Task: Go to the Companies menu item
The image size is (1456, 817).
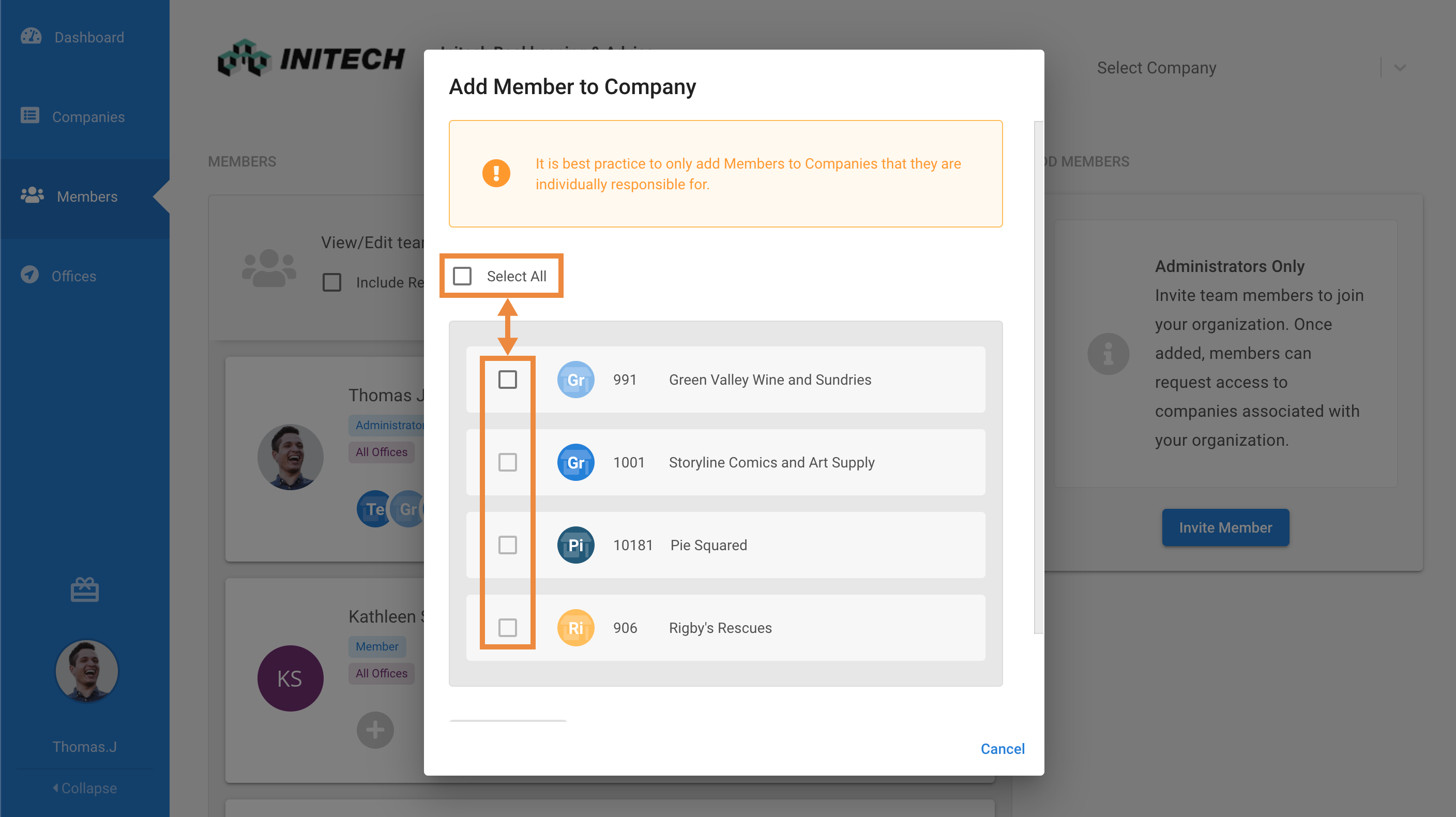Action: [x=88, y=117]
